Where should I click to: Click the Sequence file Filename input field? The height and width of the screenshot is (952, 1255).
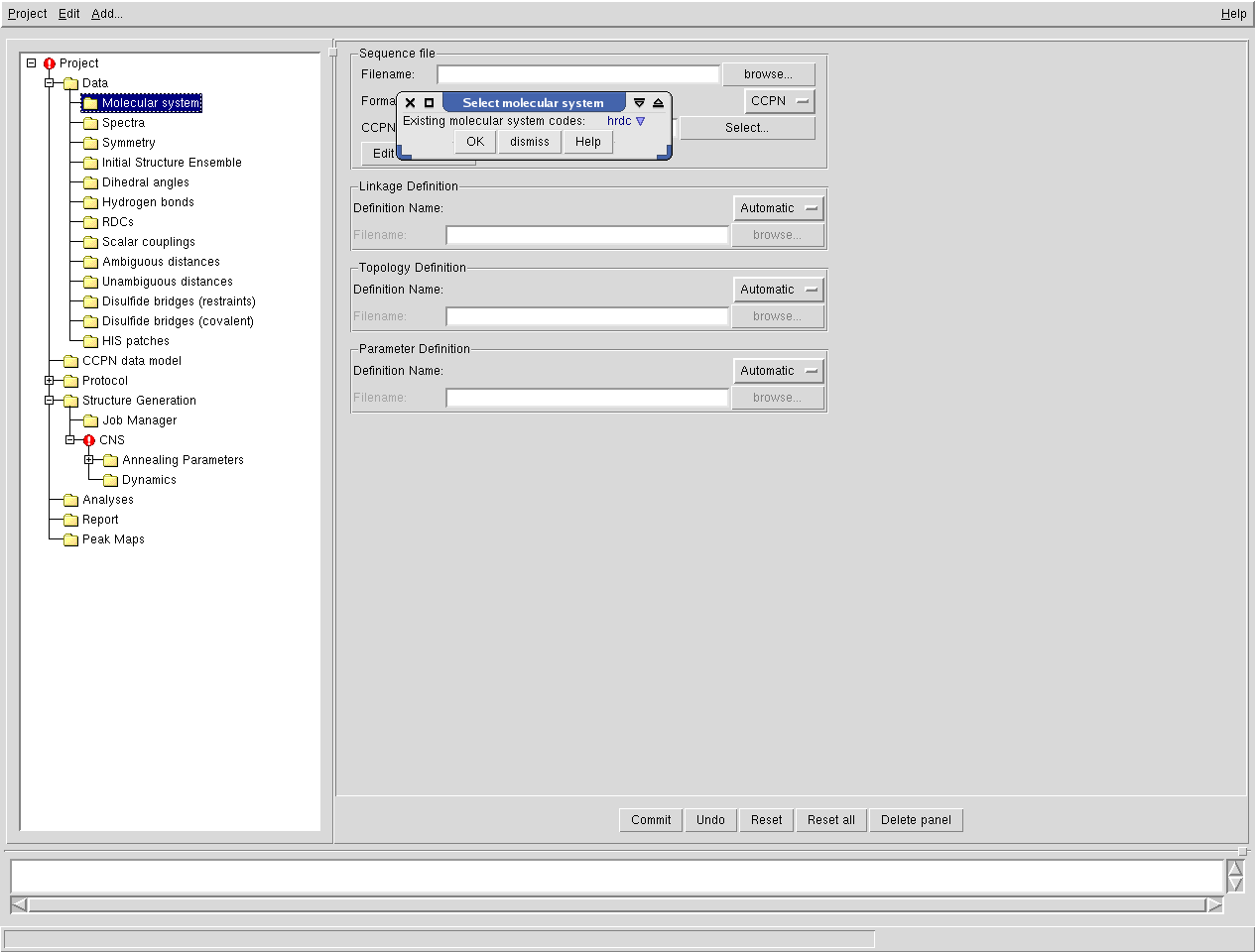pos(577,74)
